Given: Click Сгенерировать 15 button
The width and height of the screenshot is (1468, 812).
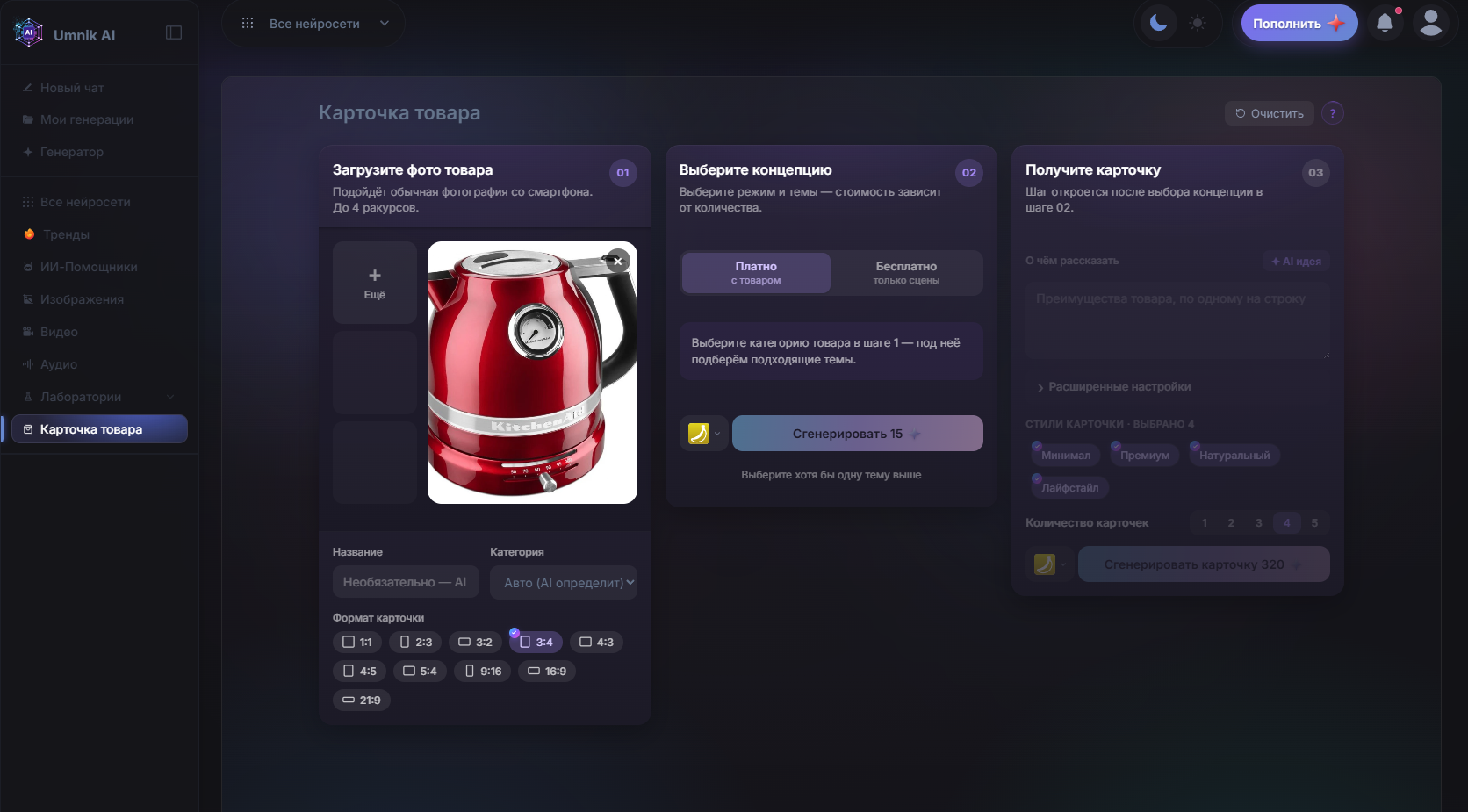Looking at the screenshot, I should [x=858, y=434].
